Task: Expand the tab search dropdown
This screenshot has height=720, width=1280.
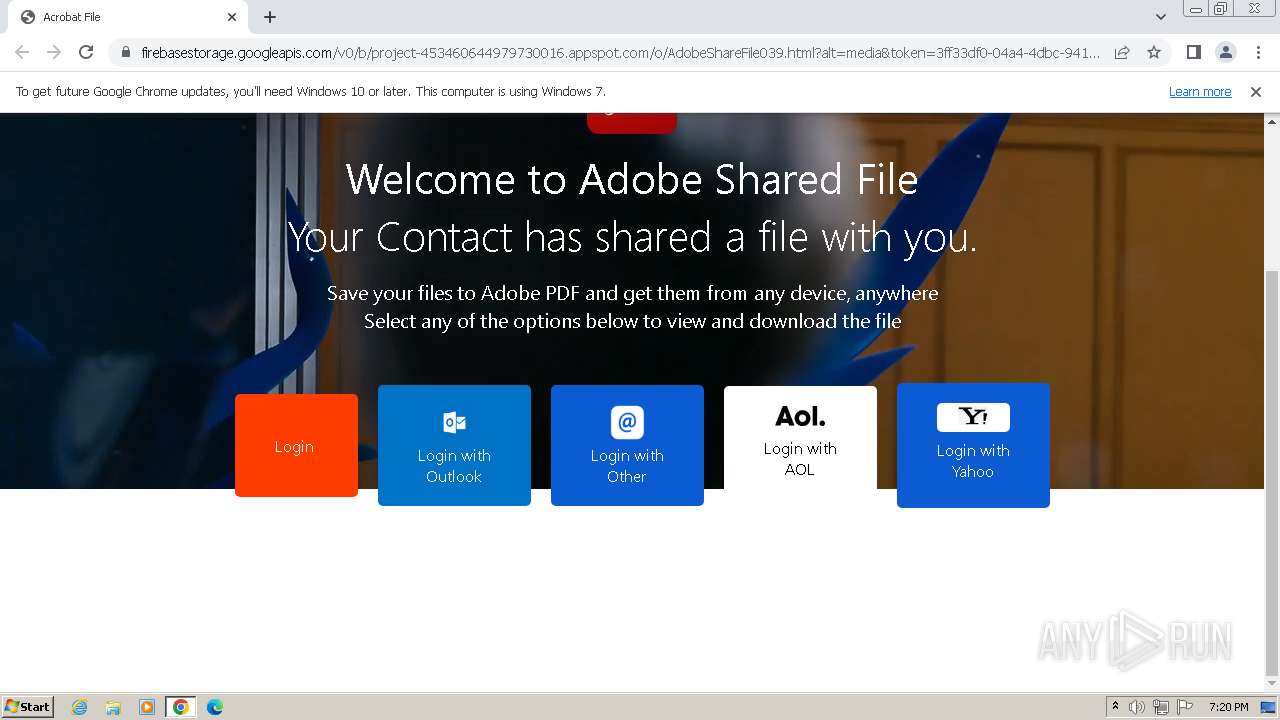Action: click(1161, 17)
